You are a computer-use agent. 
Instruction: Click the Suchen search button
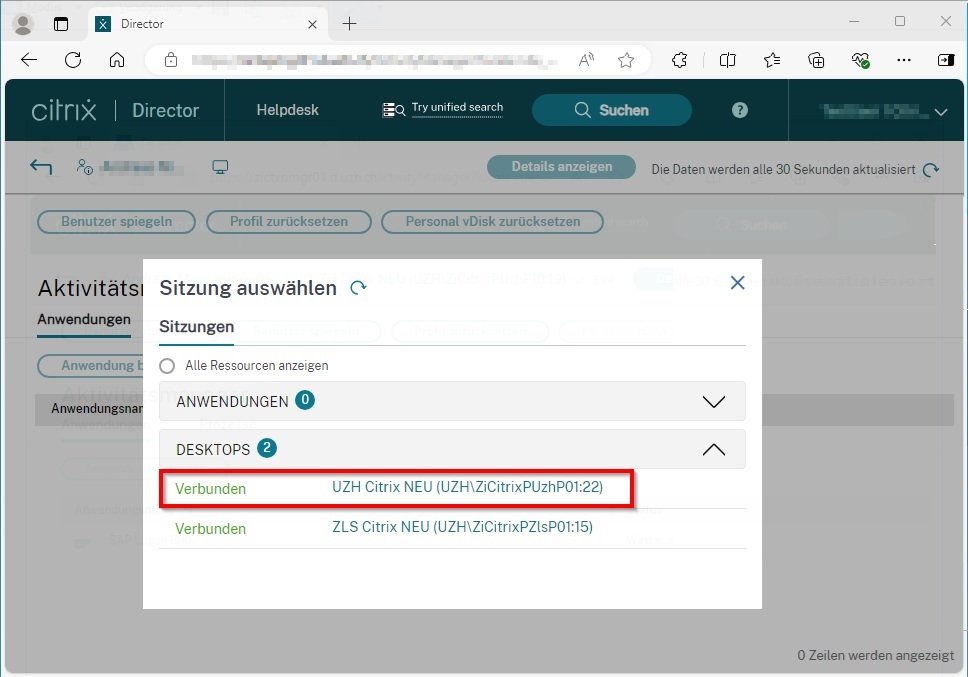(611, 110)
